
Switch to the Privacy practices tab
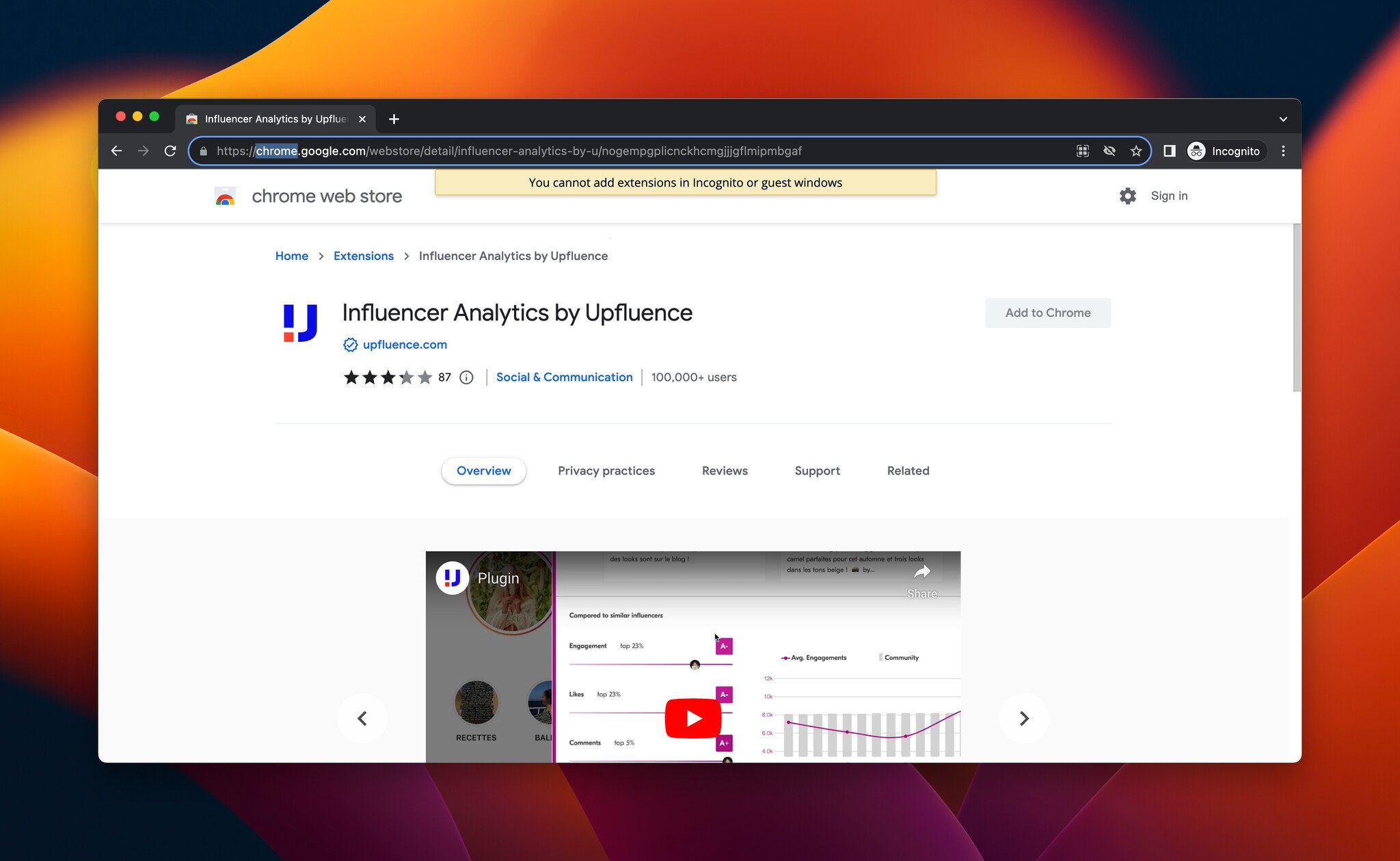606,470
